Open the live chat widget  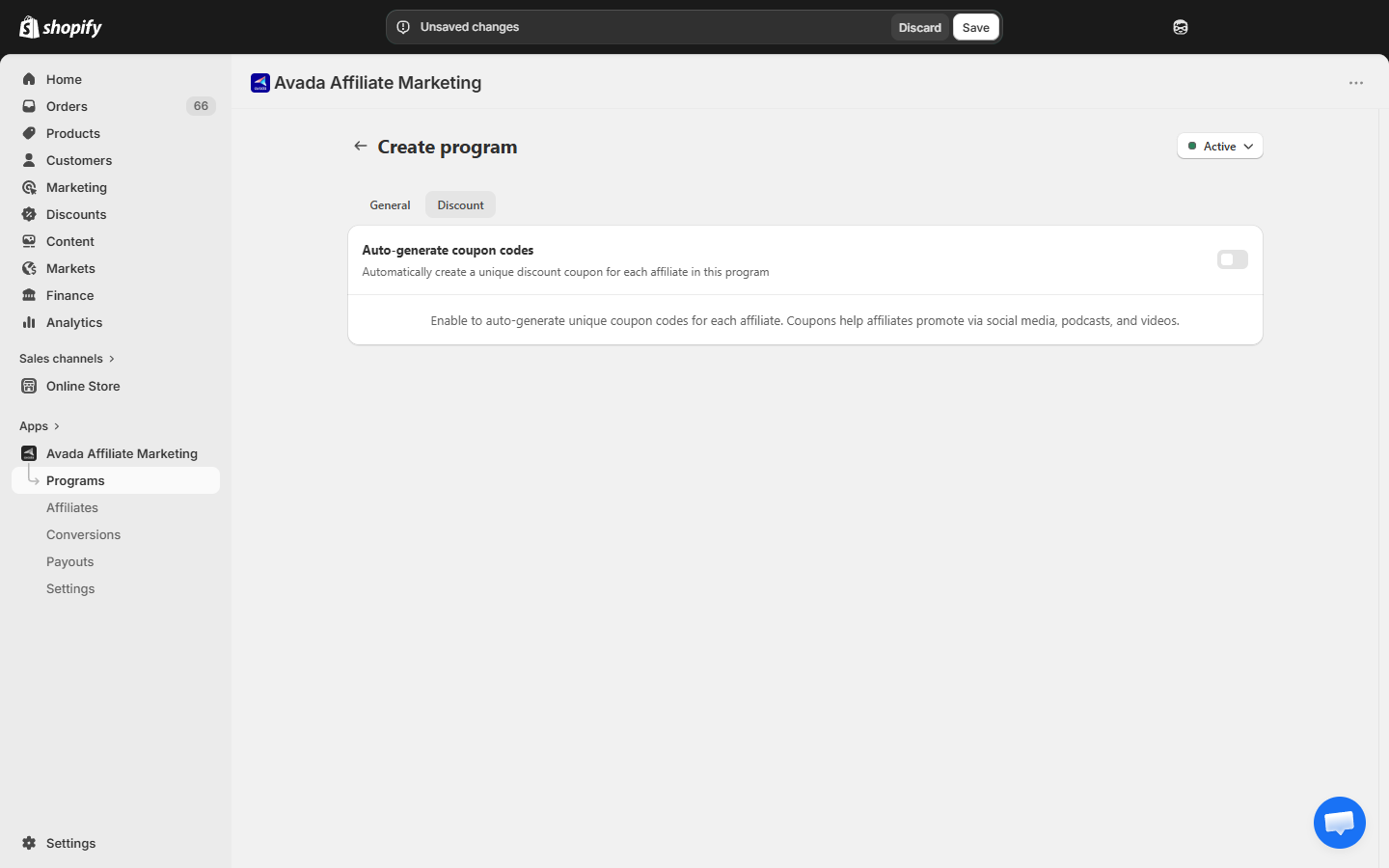(x=1340, y=823)
